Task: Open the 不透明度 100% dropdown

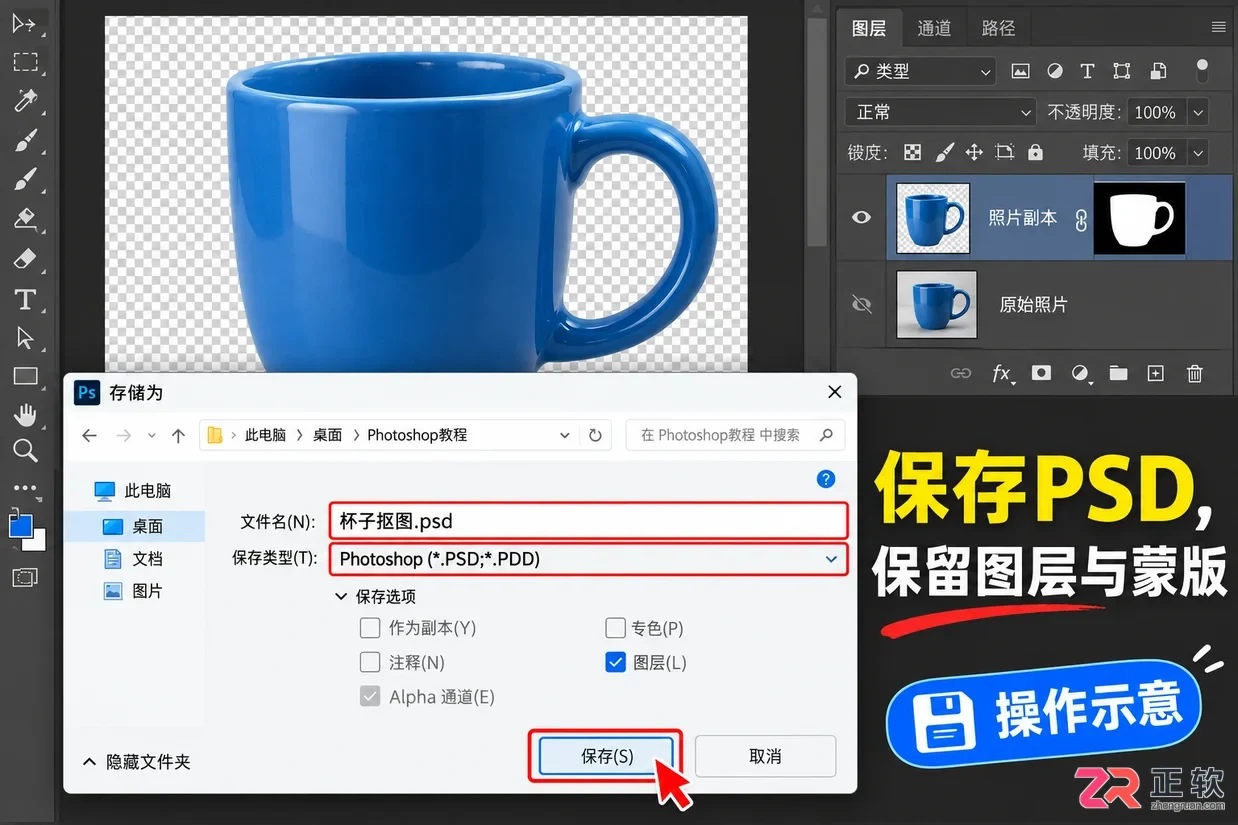Action: [x=1198, y=112]
